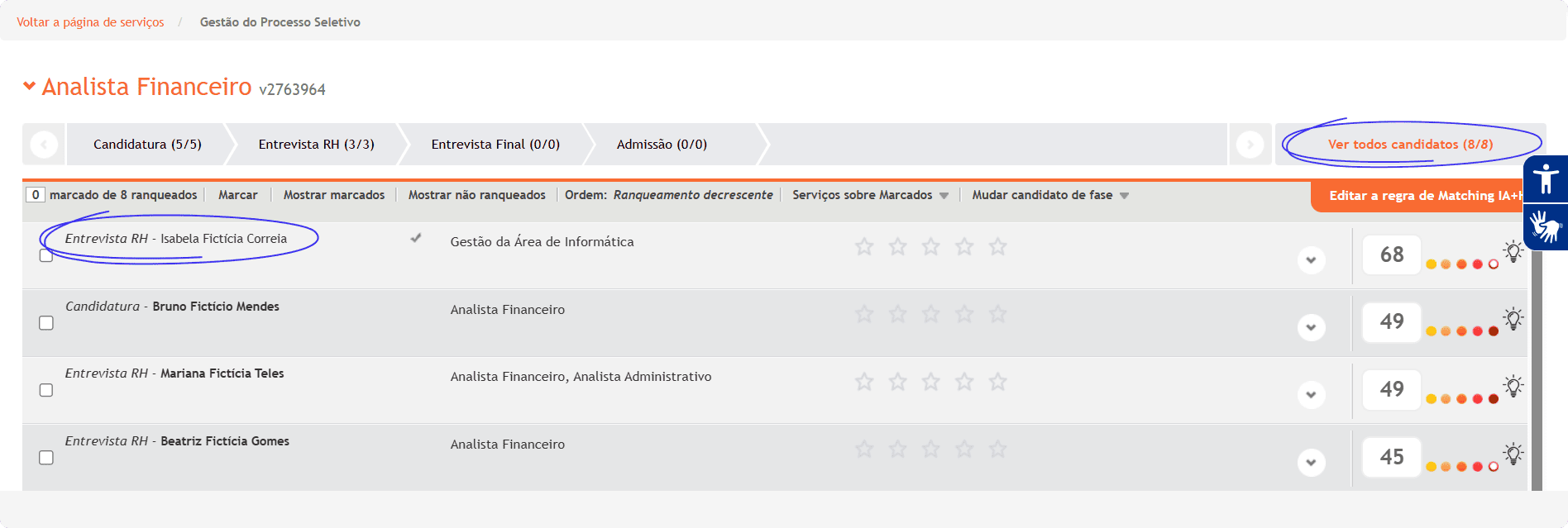Click lightbulb icon for Bruno Fictício Mendes
Screen dimensions: 1568x528
(1513, 318)
